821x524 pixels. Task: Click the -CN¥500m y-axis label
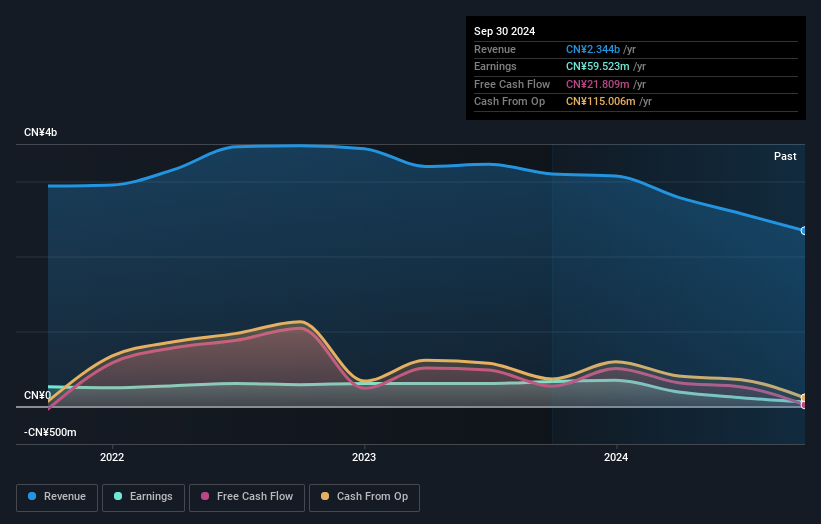50,432
